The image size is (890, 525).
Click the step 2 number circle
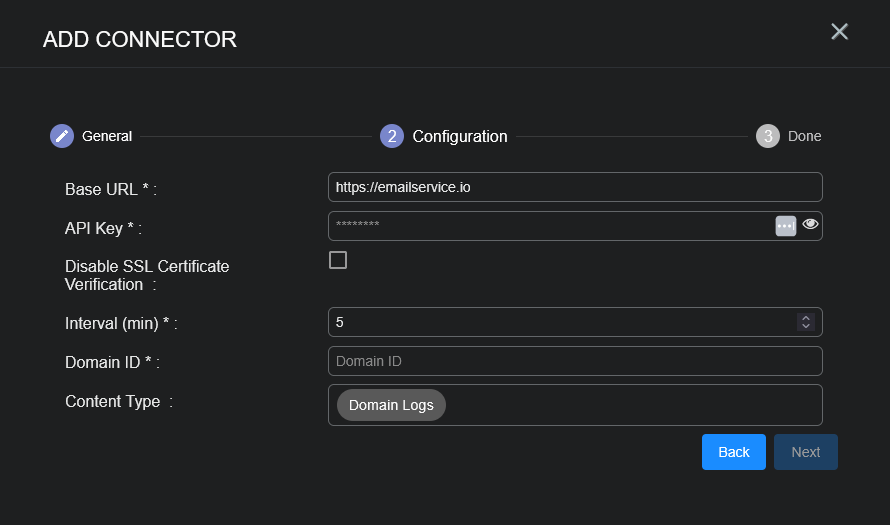tap(392, 136)
